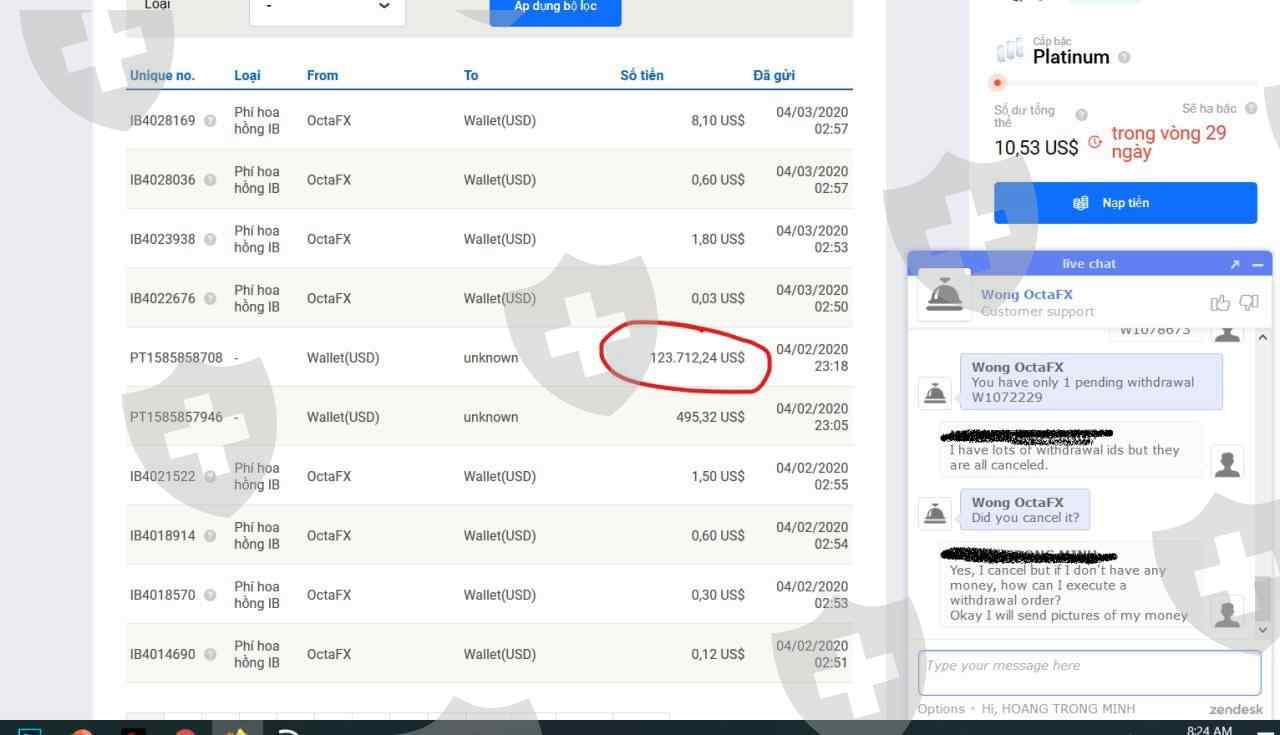Click date 04/02/2020 23:05

coord(812,417)
